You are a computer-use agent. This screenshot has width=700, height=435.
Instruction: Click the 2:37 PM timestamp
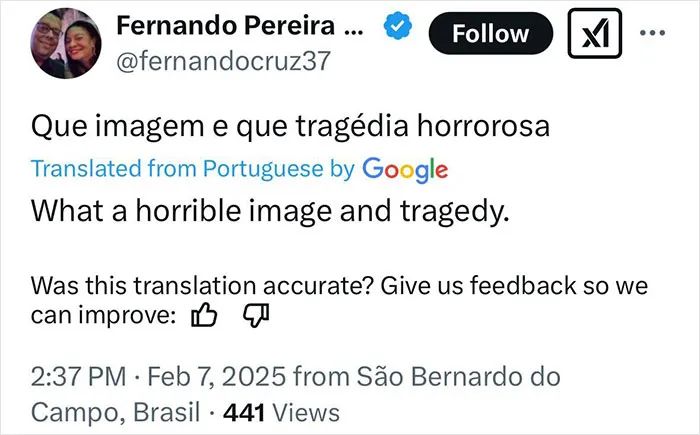[x=79, y=376]
